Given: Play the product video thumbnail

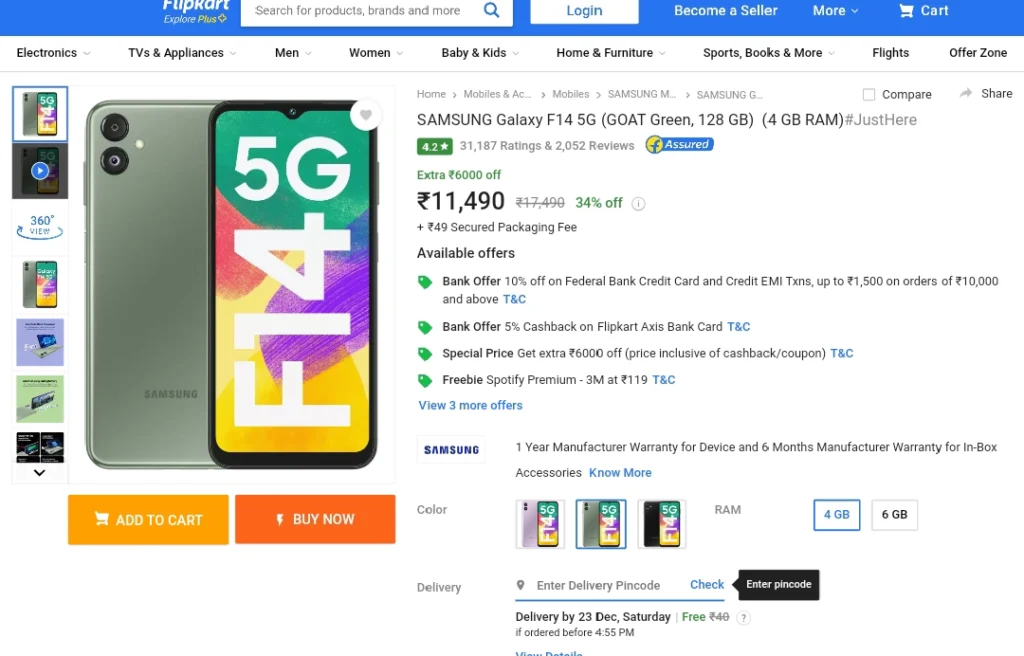Looking at the screenshot, I should [40, 171].
